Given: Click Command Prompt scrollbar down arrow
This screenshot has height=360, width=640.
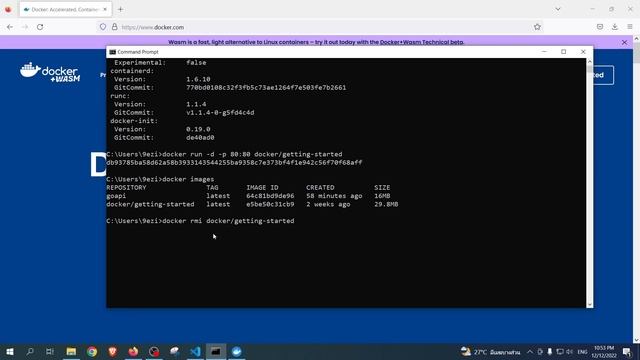Looking at the screenshot, I should pyautogui.click(x=589, y=304).
